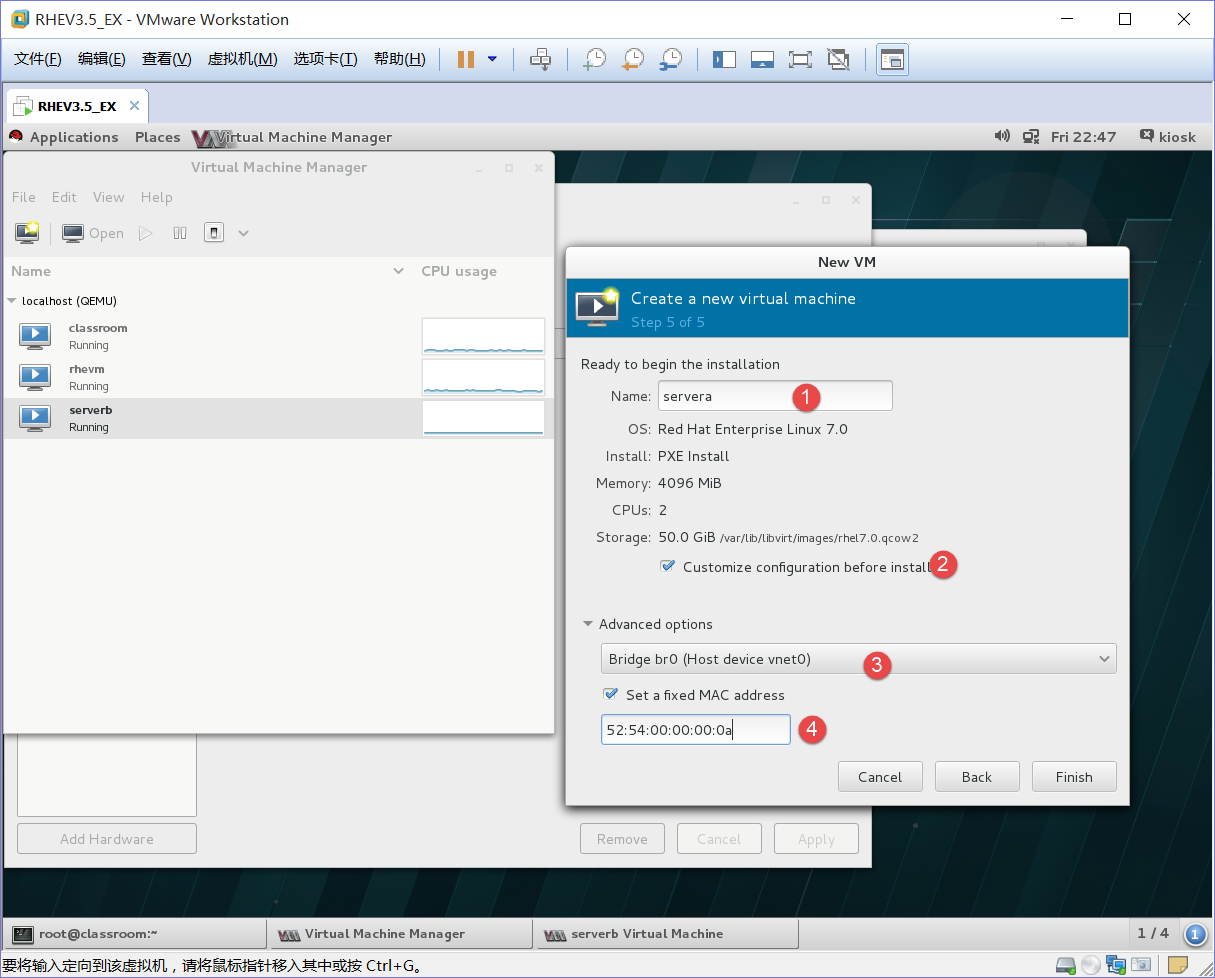The image size is (1215, 978).
Task: Open the 文件(F) menu
Action: (38, 59)
